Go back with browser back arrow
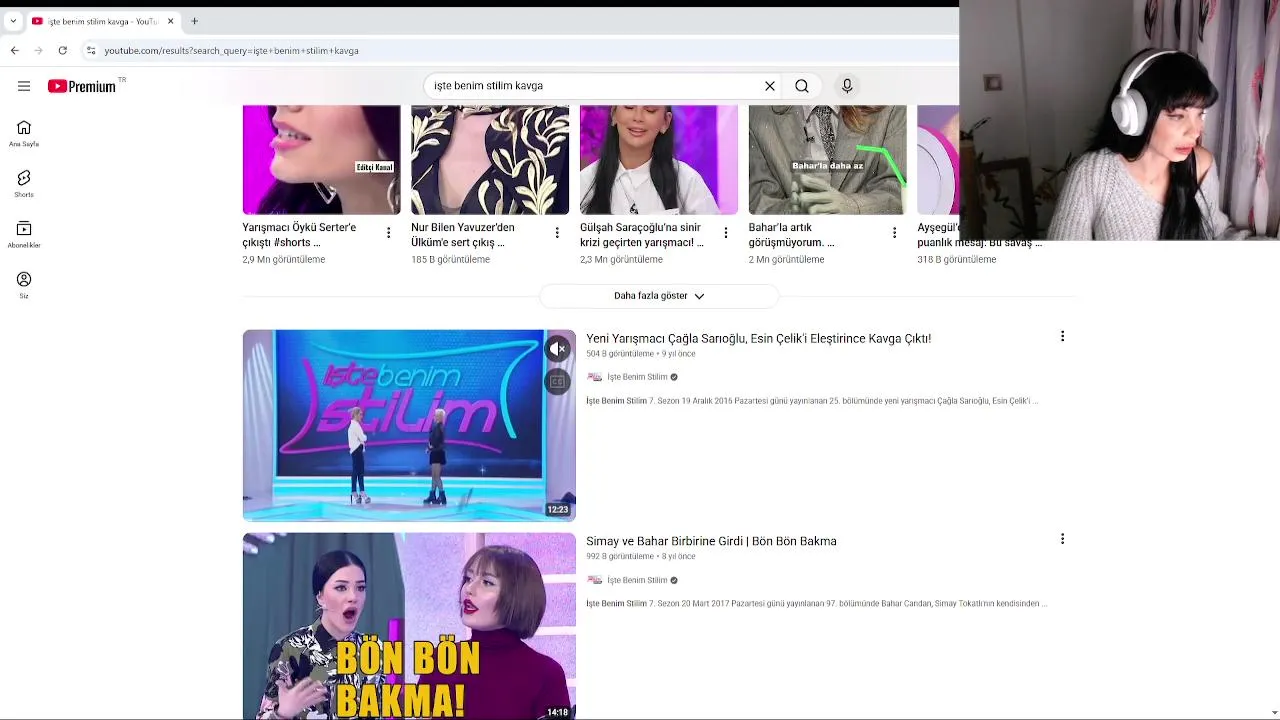Image resolution: width=1280 pixels, height=720 pixels. [14, 50]
